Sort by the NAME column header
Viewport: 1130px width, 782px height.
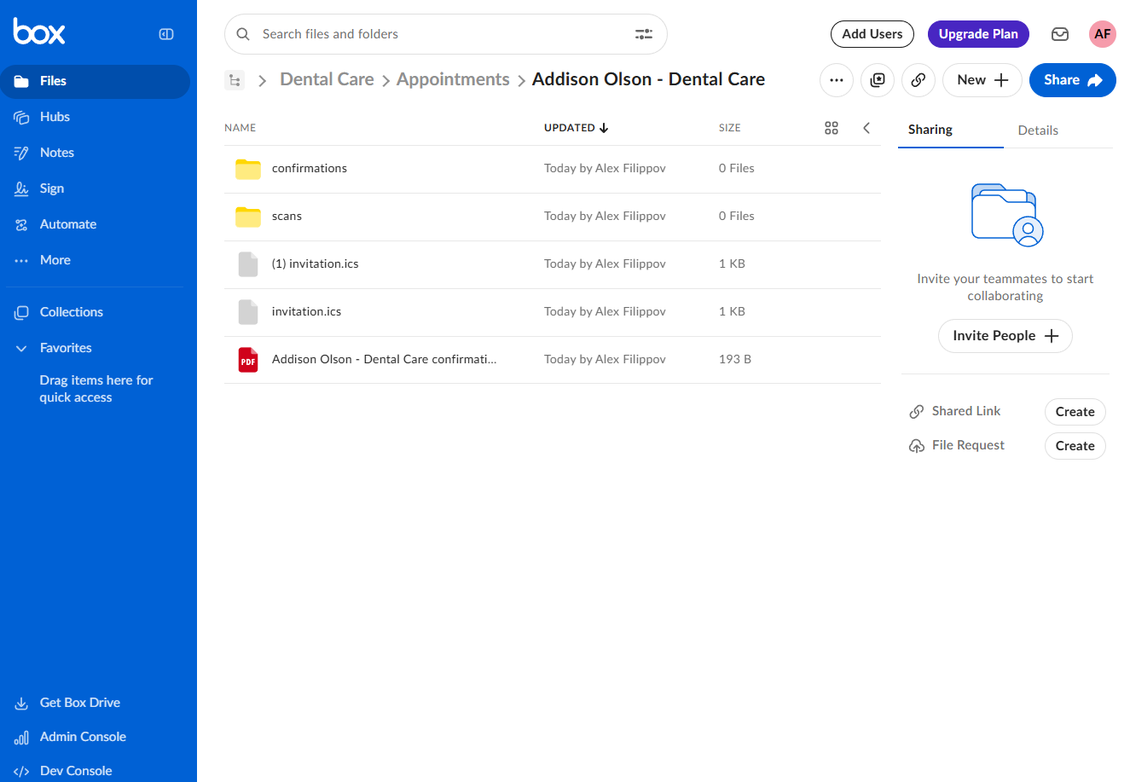pos(240,128)
